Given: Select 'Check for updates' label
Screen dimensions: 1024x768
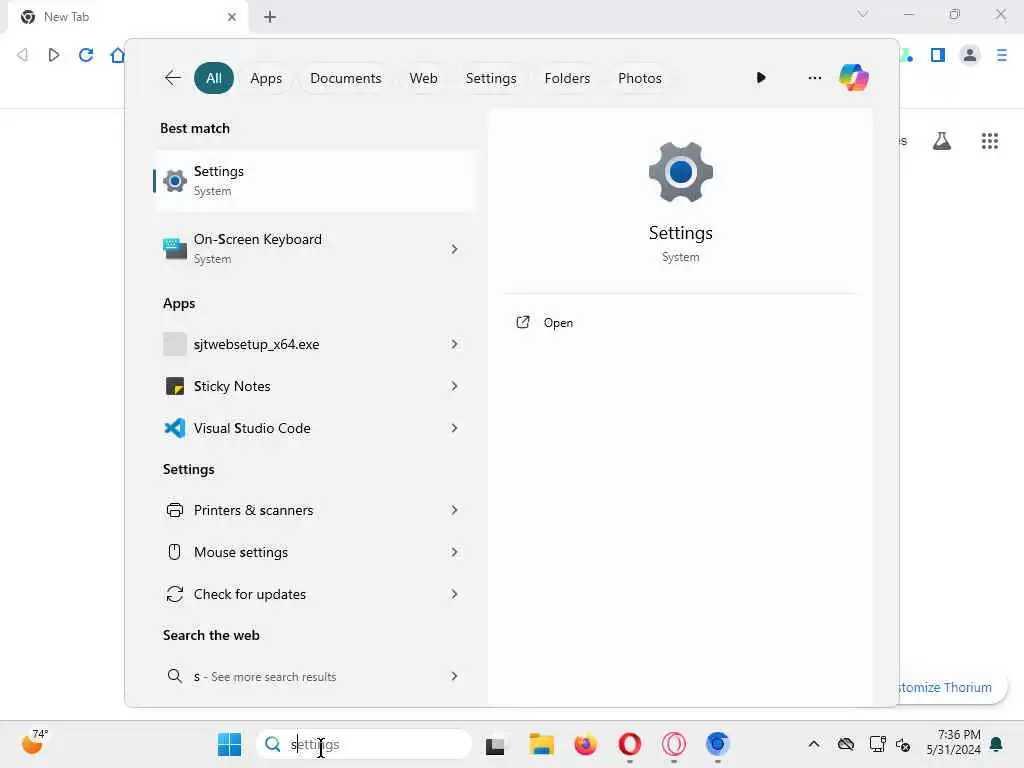Looking at the screenshot, I should click(x=249, y=594).
